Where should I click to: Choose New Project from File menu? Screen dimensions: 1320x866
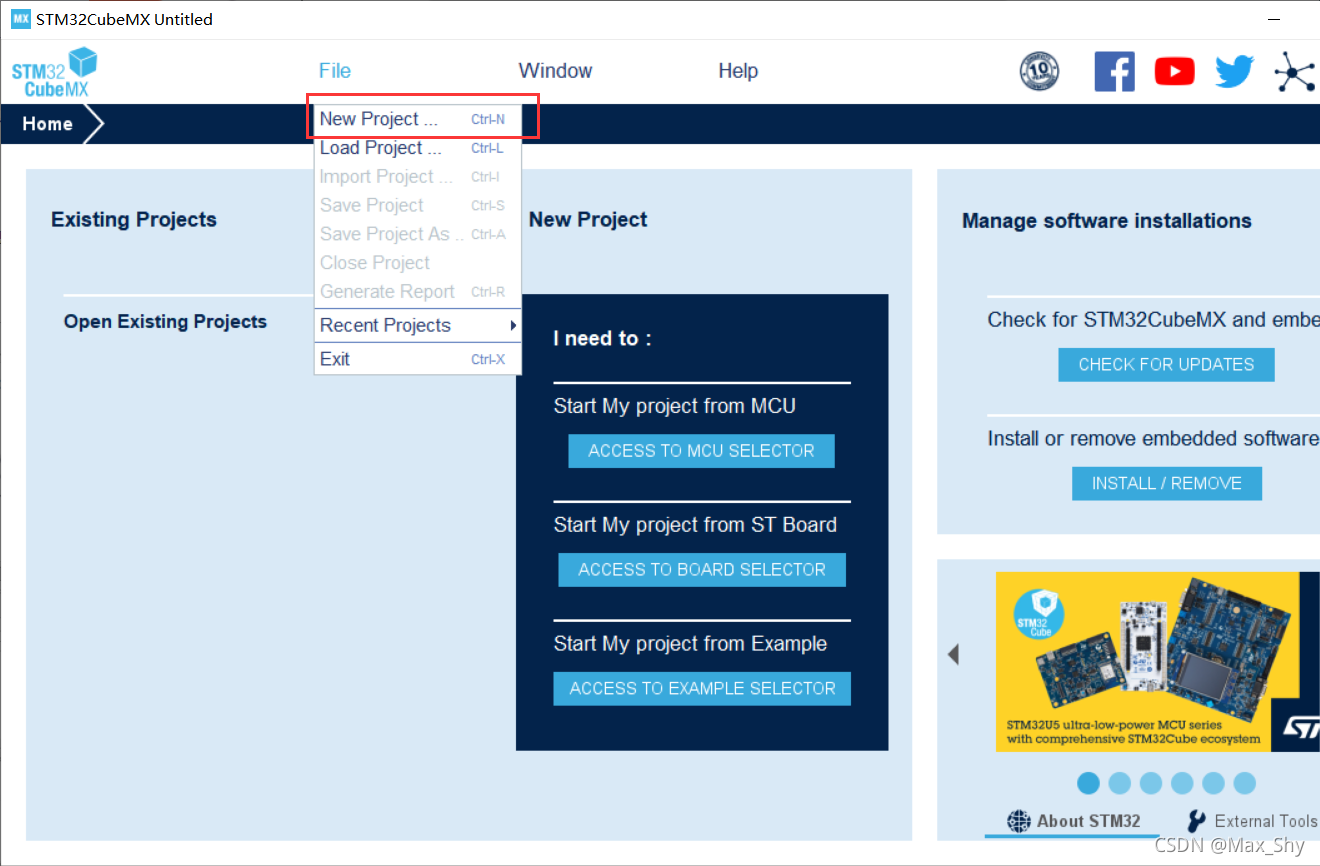click(x=418, y=119)
